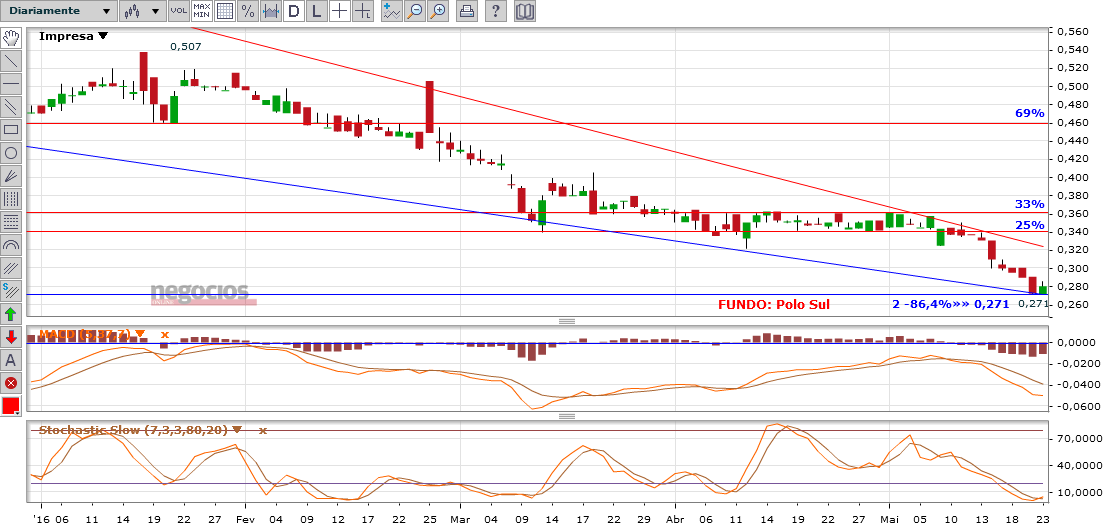Remove the Stochastic Slow panel
The image size is (1109, 529).
point(263,430)
